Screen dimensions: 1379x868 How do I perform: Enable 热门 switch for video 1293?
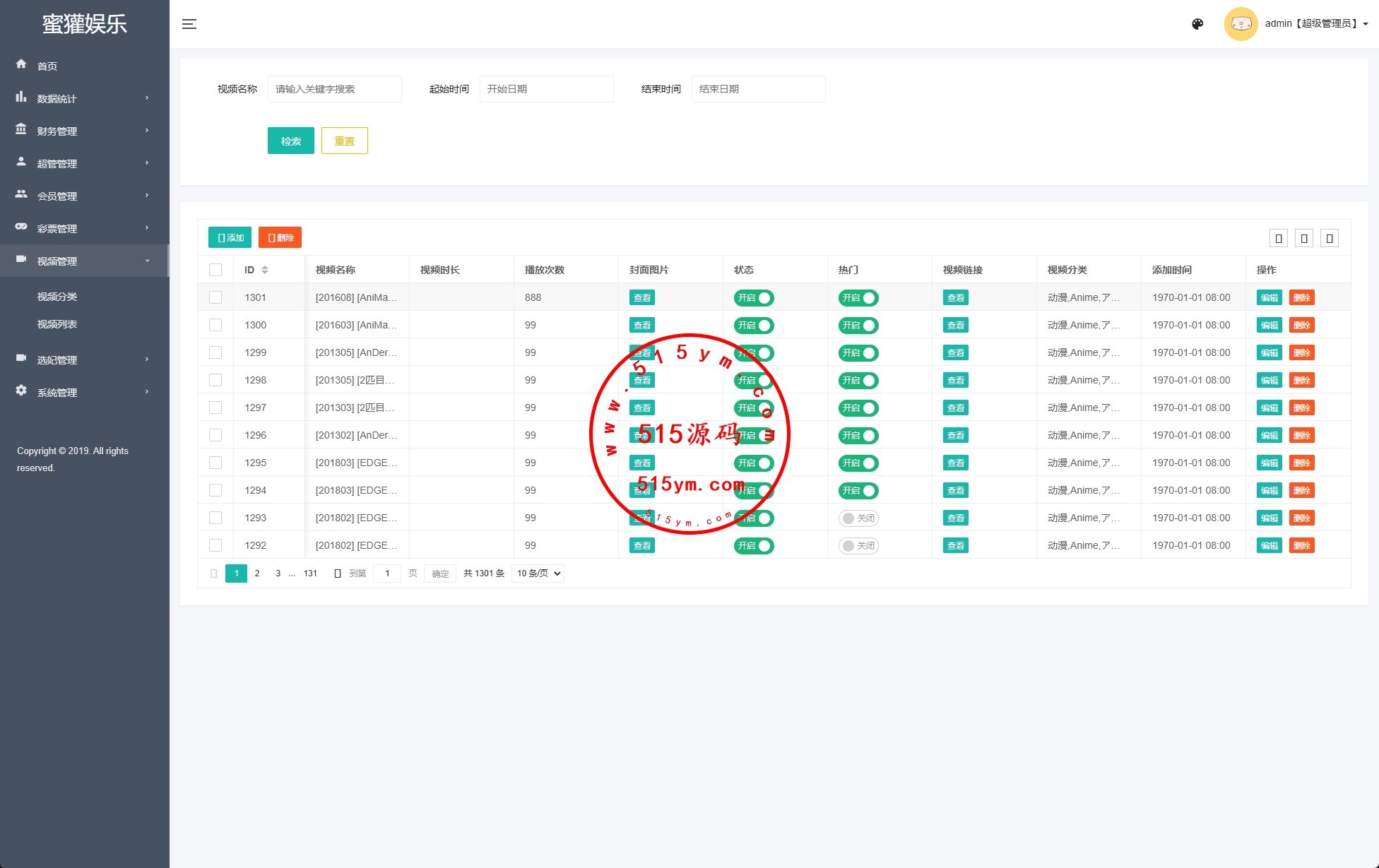858,518
